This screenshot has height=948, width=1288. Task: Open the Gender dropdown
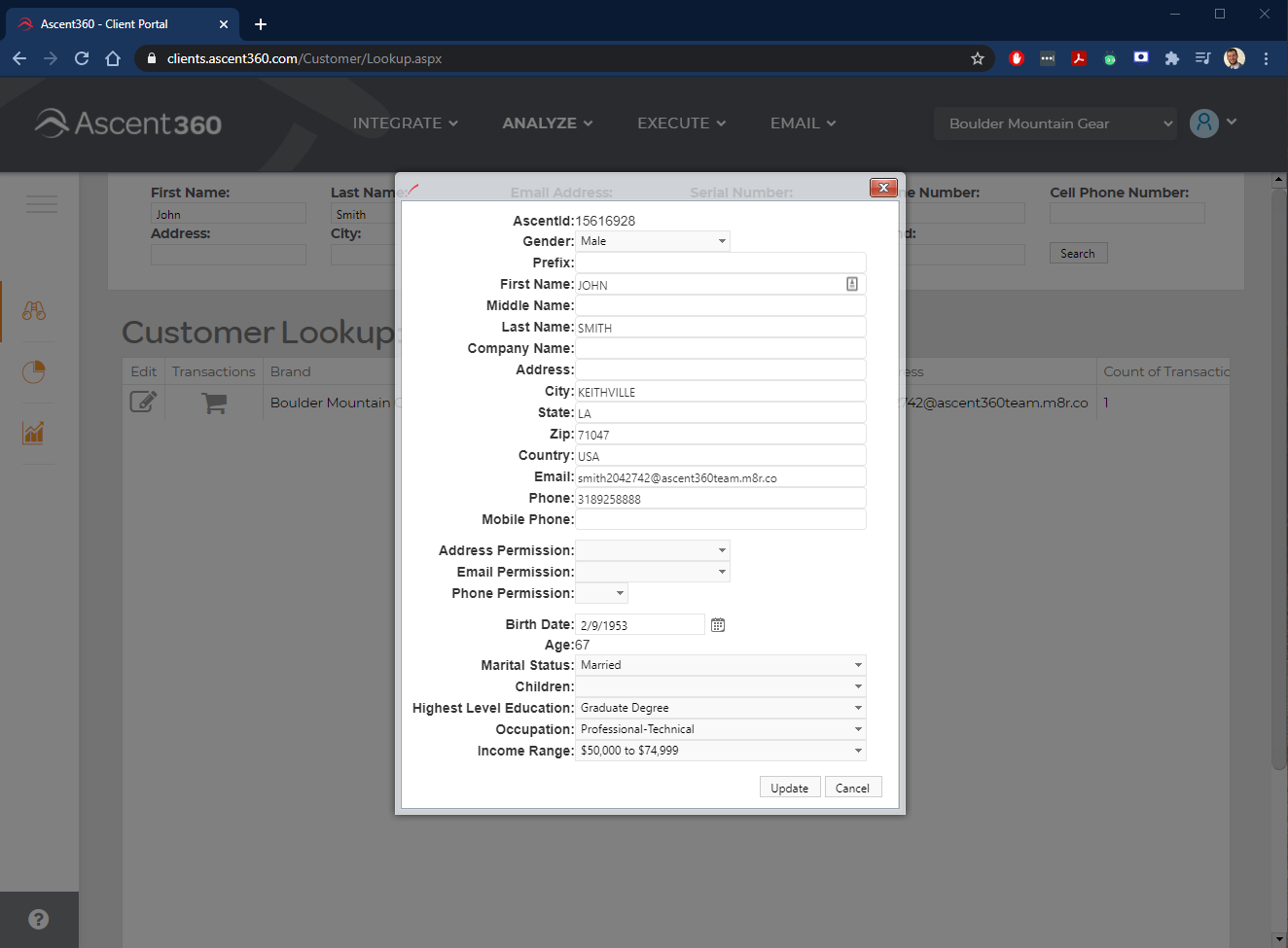pyautogui.click(x=653, y=241)
